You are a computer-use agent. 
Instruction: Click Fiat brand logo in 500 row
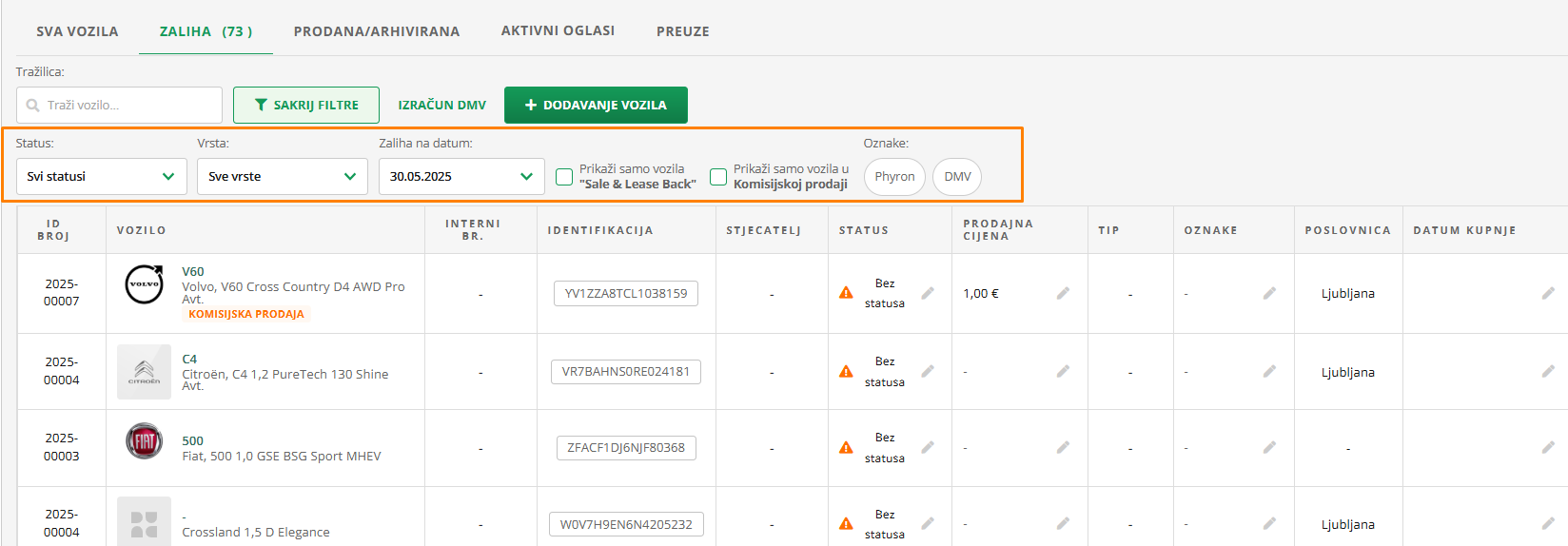click(x=145, y=441)
